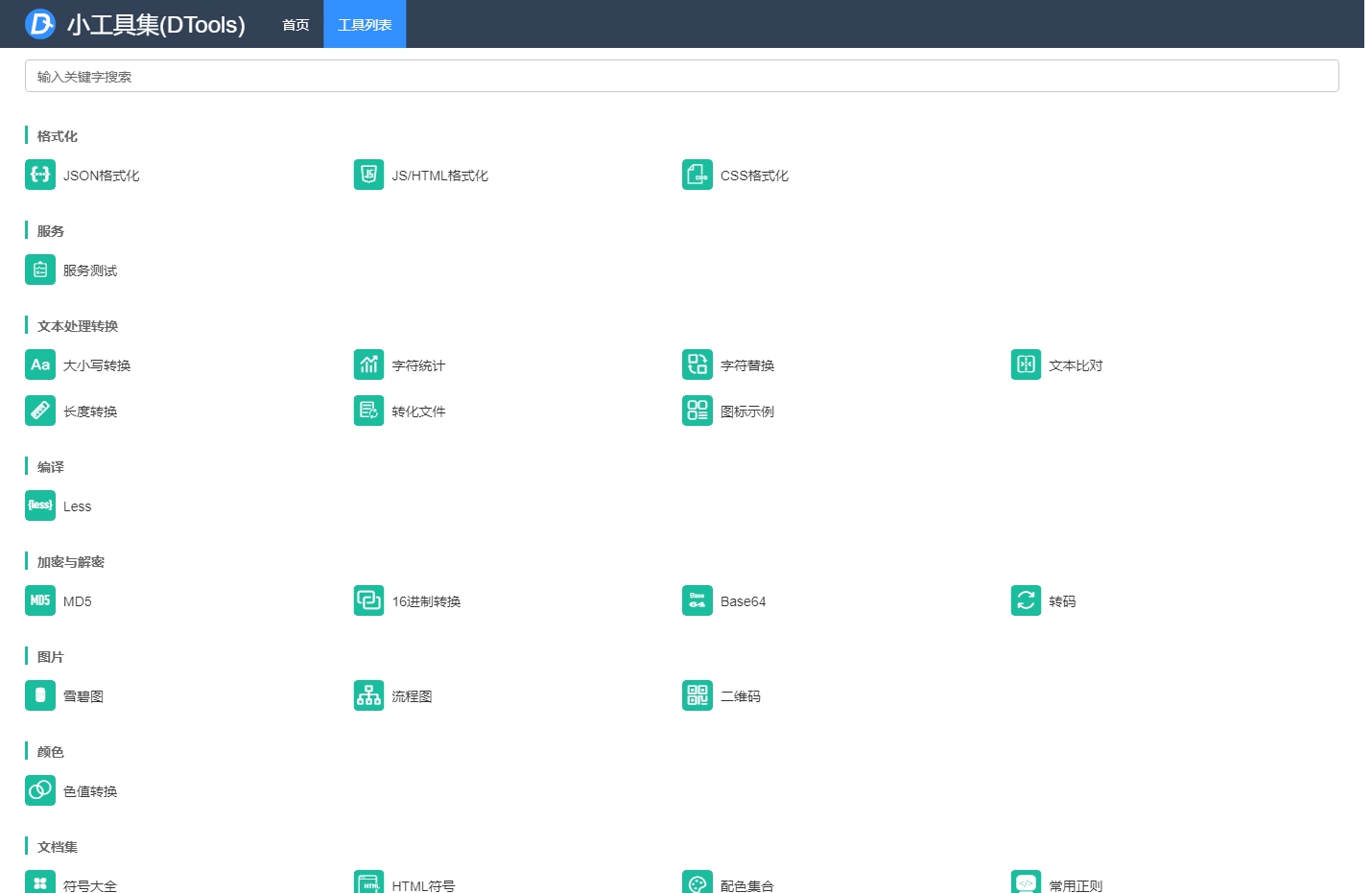Open the JSON格式化 tool icon
The image size is (1372, 893).
[x=40, y=175]
